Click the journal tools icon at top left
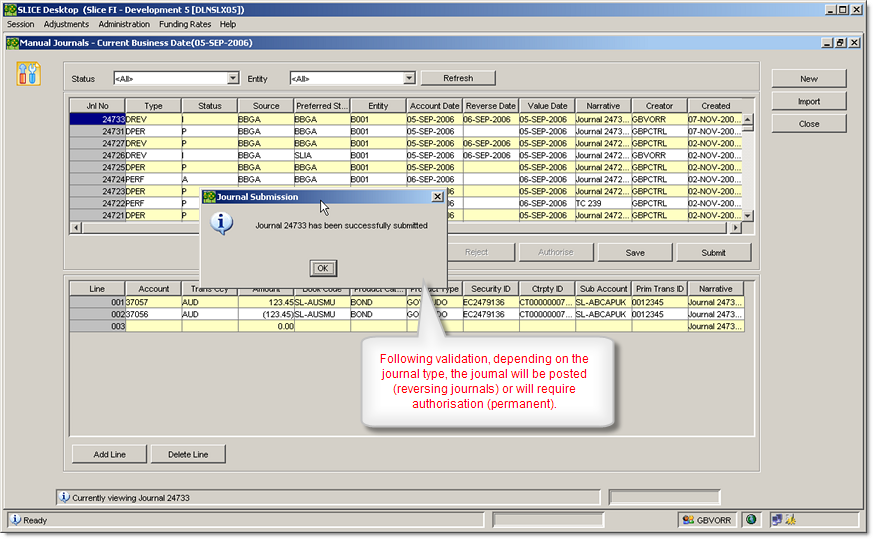The width and height of the screenshot is (873, 539). pyautogui.click(x=29, y=73)
